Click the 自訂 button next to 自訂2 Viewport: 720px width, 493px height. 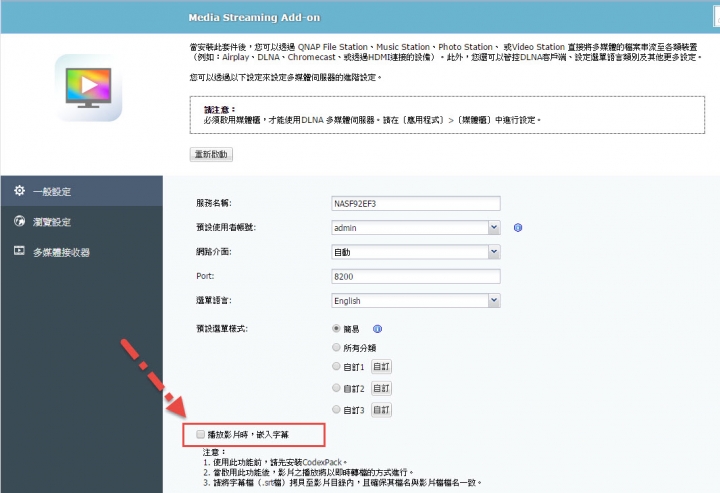[x=381, y=388]
